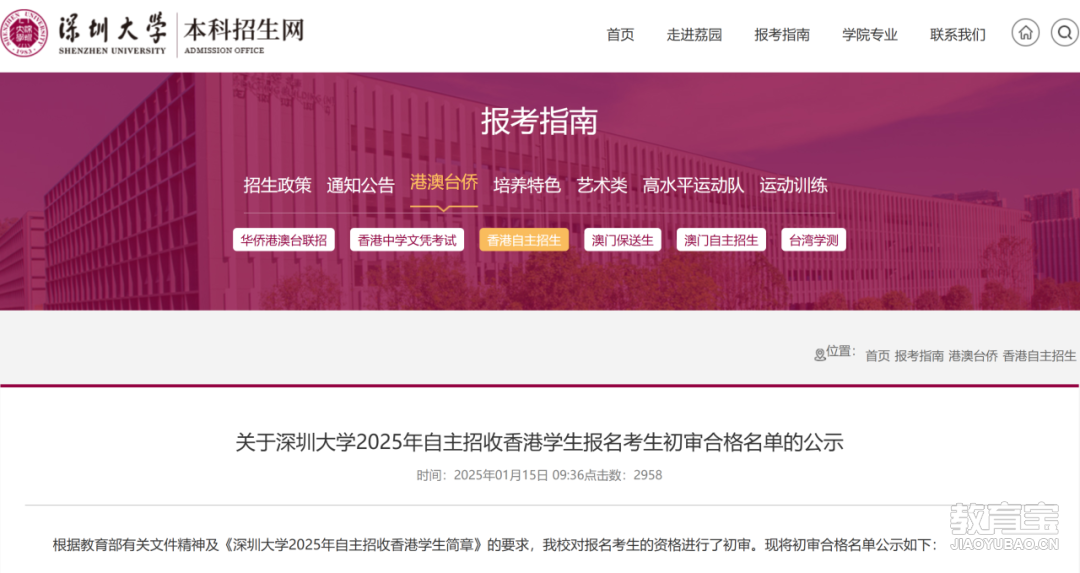Open 学院专业 navigation item
This screenshot has height=573, width=1080.
coord(870,34)
